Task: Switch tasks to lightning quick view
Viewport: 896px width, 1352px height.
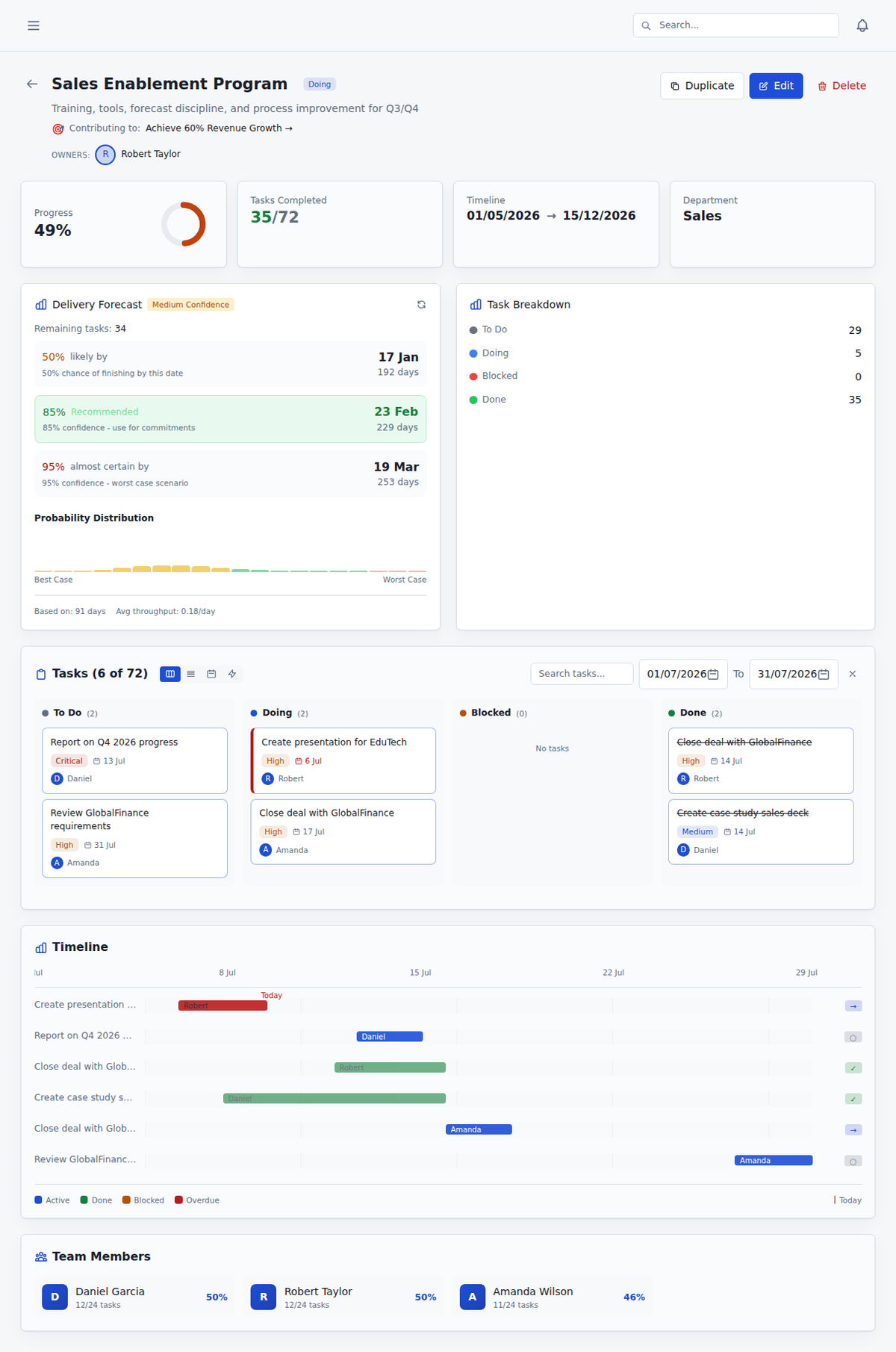Action: click(232, 674)
